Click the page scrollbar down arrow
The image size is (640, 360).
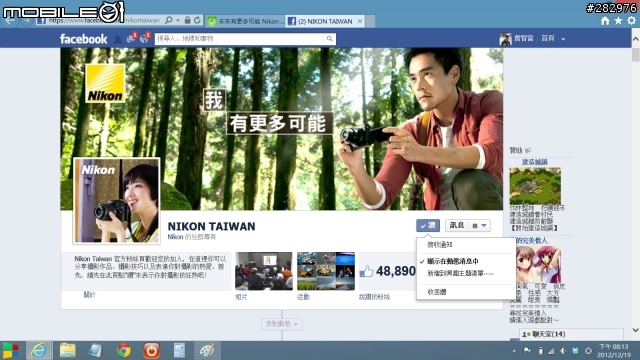(x=636, y=330)
